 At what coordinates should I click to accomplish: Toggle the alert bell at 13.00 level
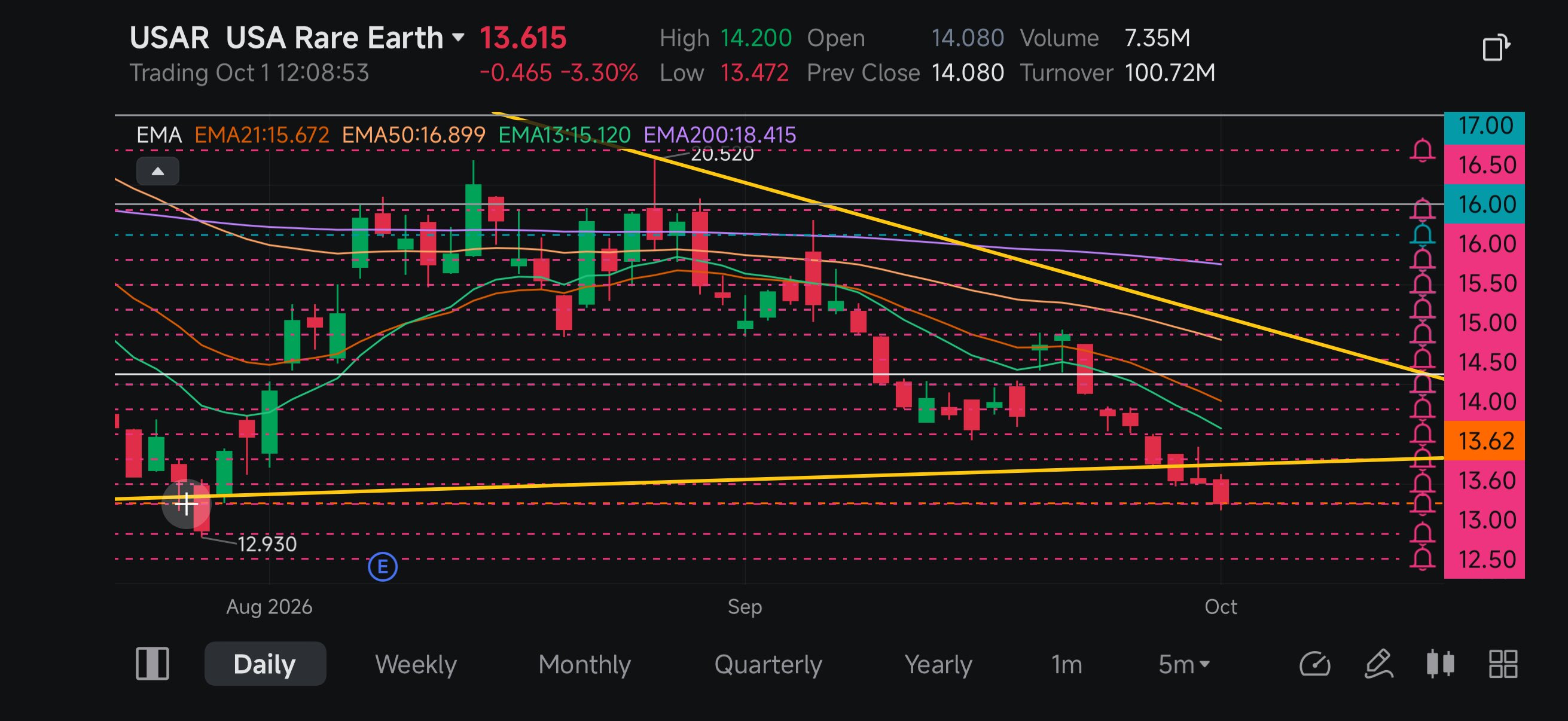1423,534
